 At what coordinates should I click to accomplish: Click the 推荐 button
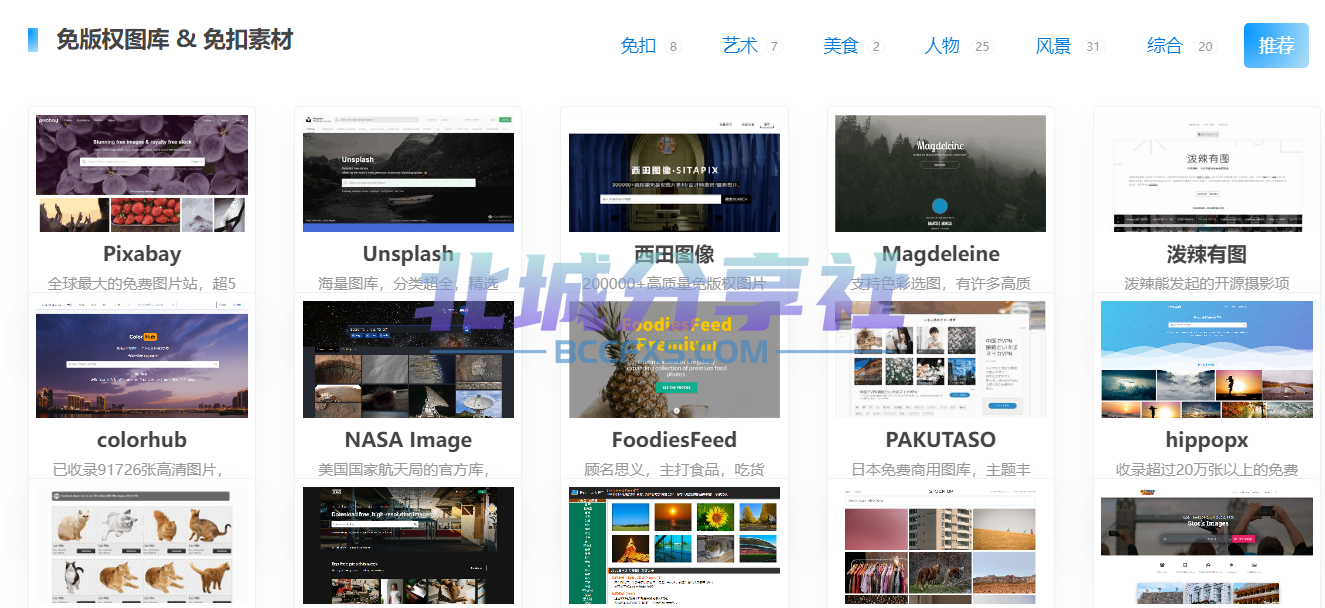point(1276,45)
